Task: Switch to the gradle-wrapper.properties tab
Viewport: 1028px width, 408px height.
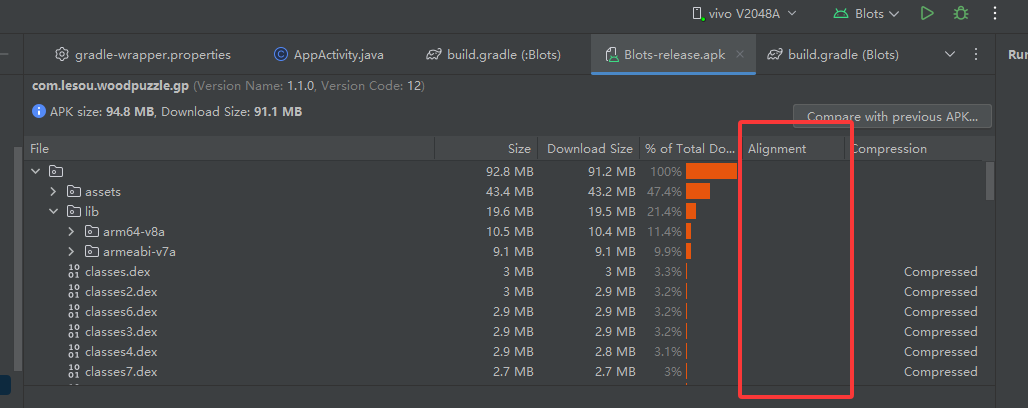Action: [x=142, y=54]
